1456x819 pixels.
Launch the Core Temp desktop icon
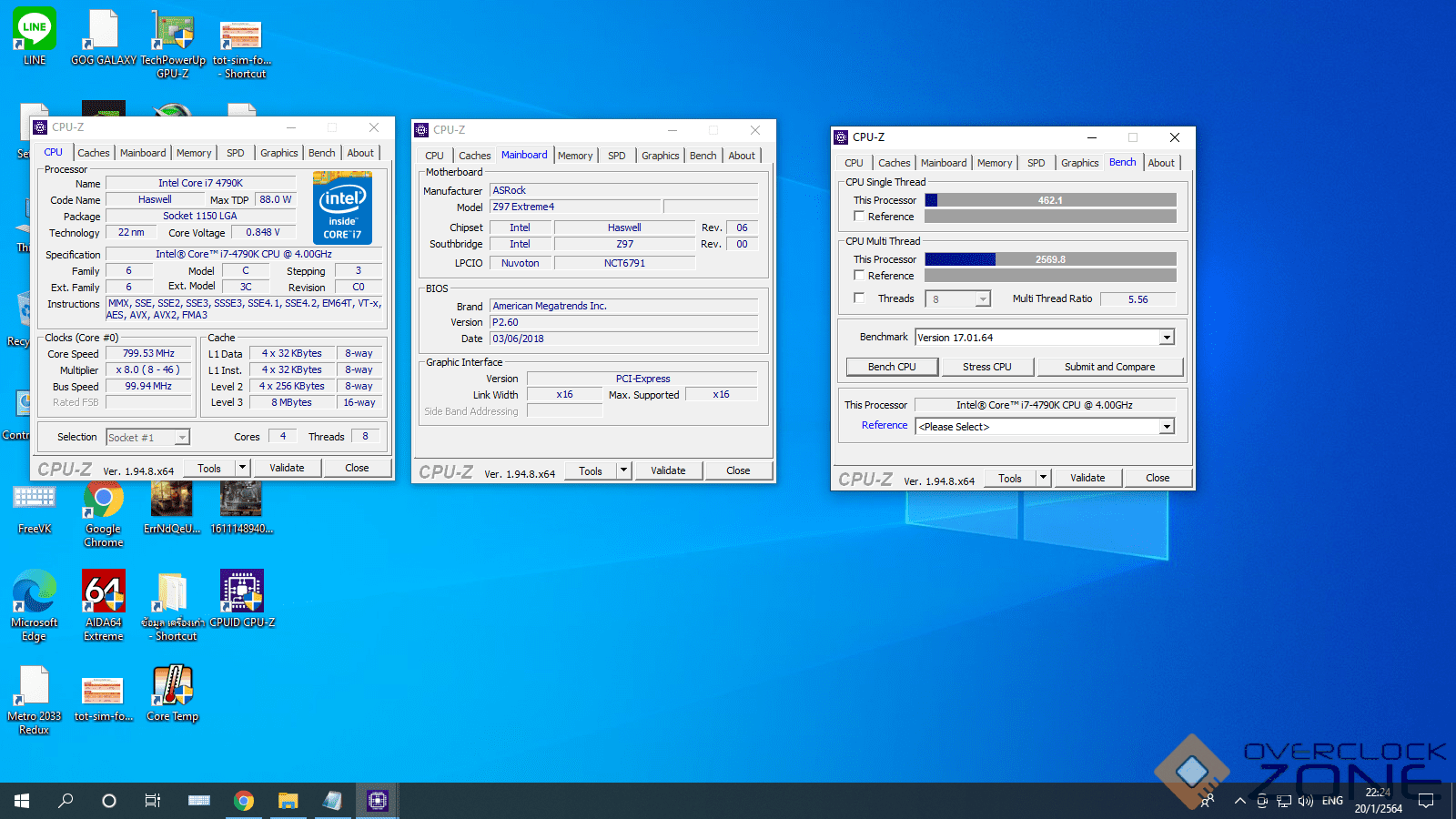[172, 687]
